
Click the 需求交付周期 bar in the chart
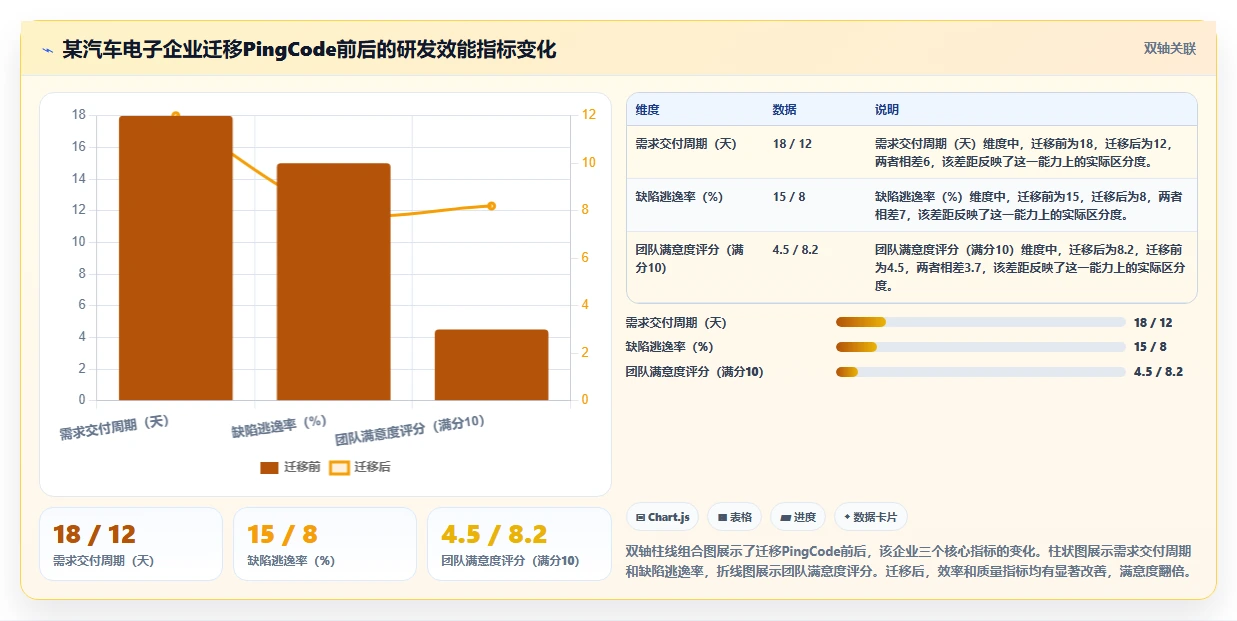point(176,258)
